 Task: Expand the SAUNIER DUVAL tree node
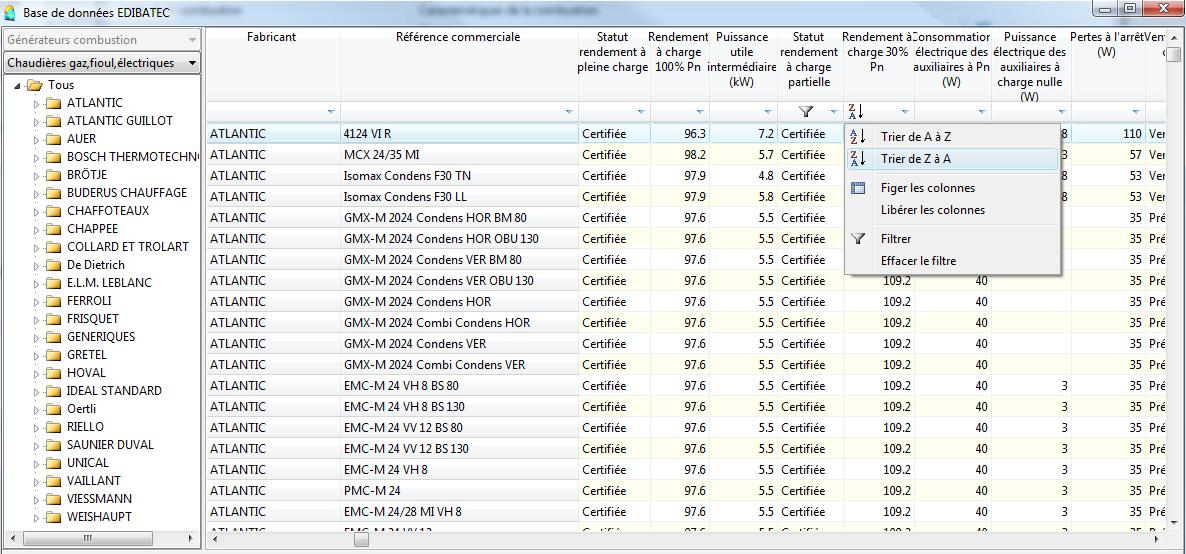click(x=36, y=445)
